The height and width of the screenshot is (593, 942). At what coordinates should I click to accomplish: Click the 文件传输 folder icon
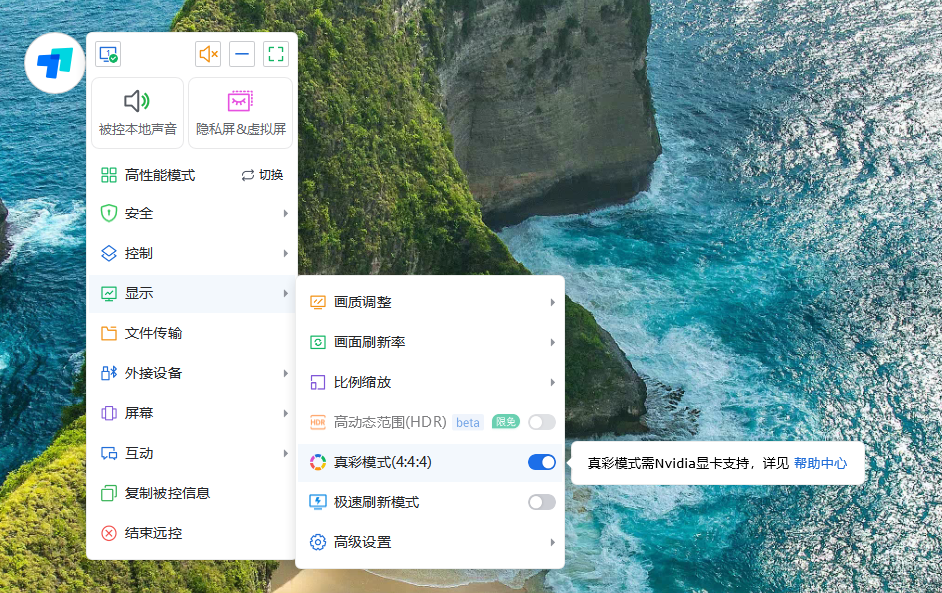[109, 333]
